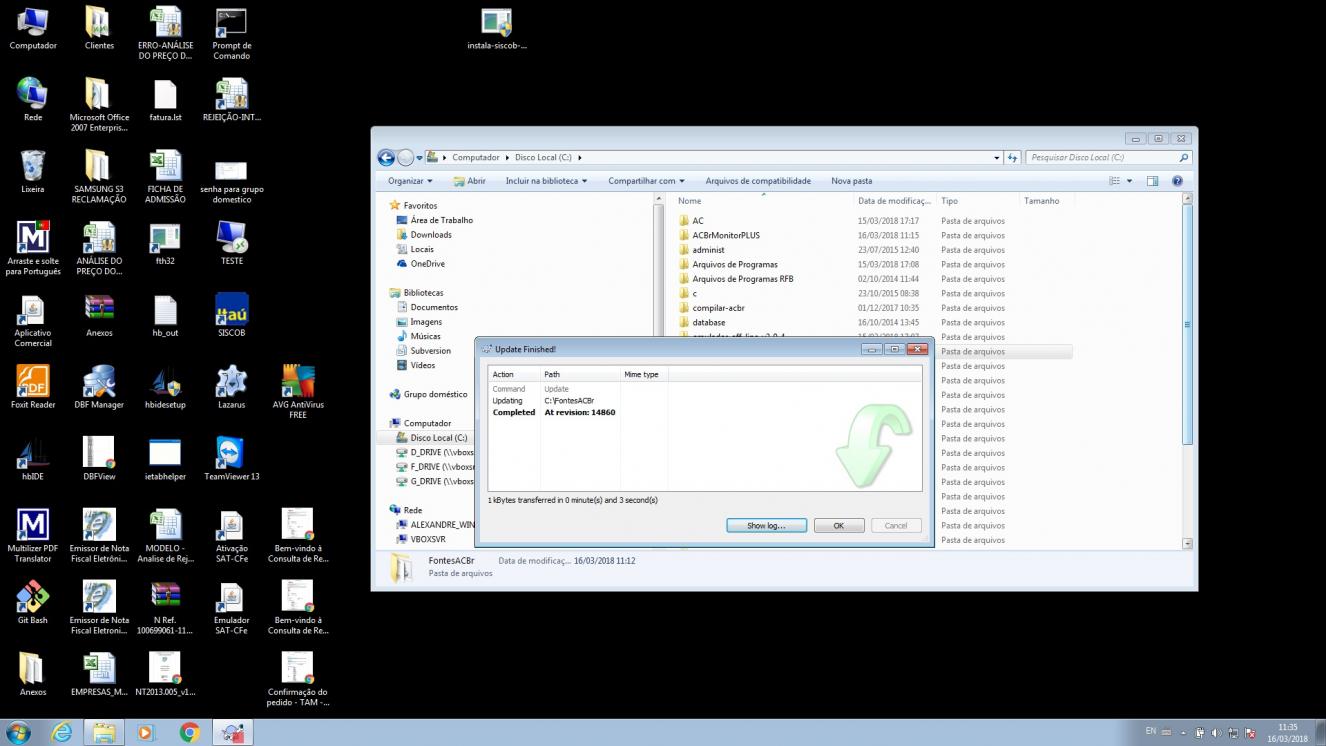Open the Lazarus desktop icon
This screenshot has width=1326, height=746.
point(231,385)
